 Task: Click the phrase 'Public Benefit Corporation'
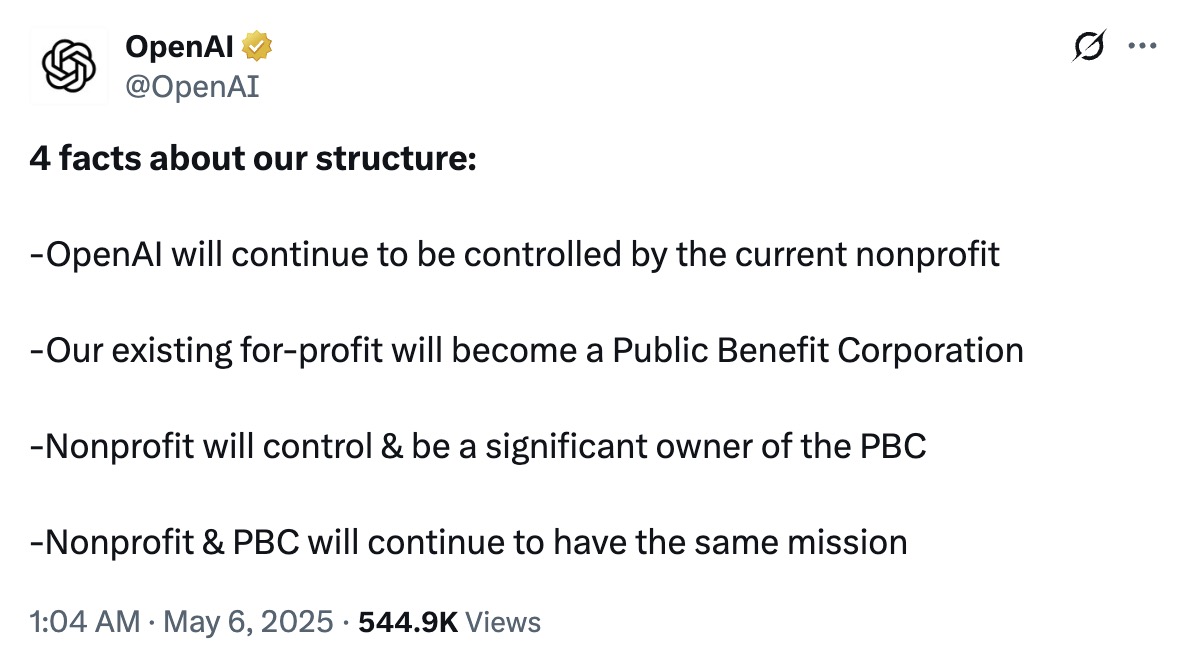coord(817,351)
